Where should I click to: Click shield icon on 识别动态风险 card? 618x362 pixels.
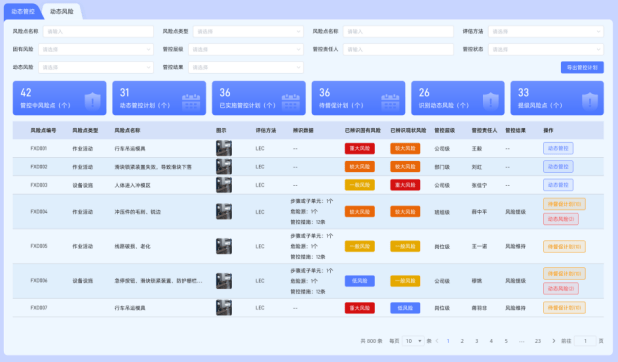pyautogui.click(x=491, y=101)
